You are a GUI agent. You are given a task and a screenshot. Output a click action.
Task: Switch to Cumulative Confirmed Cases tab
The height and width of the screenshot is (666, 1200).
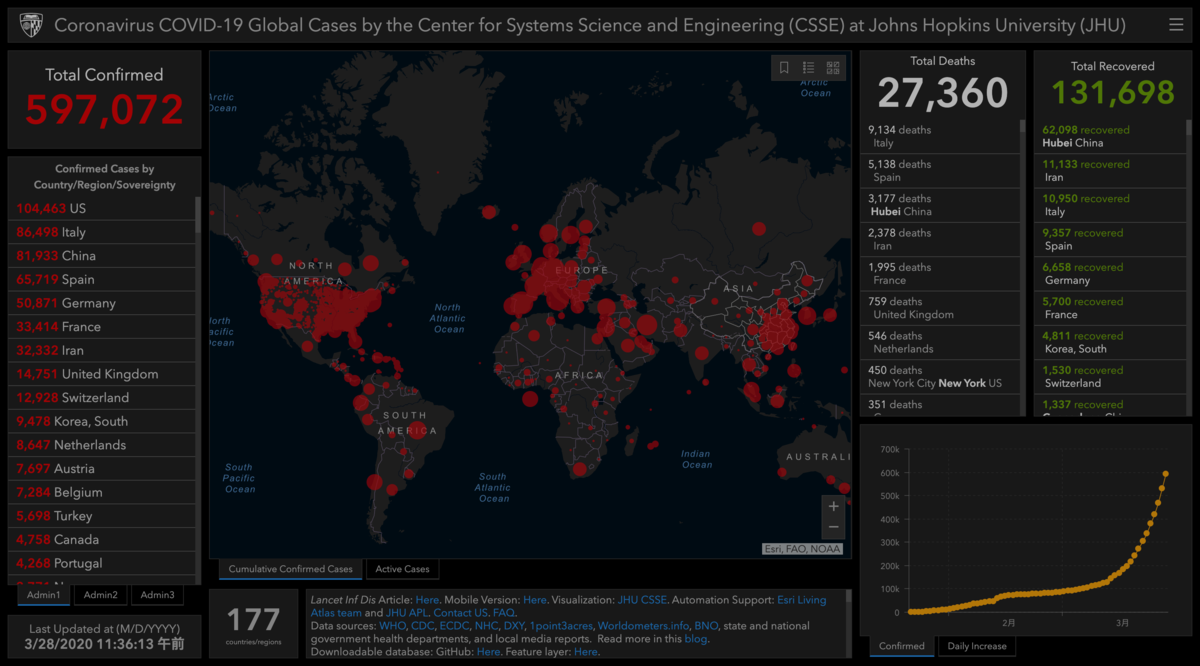291,569
